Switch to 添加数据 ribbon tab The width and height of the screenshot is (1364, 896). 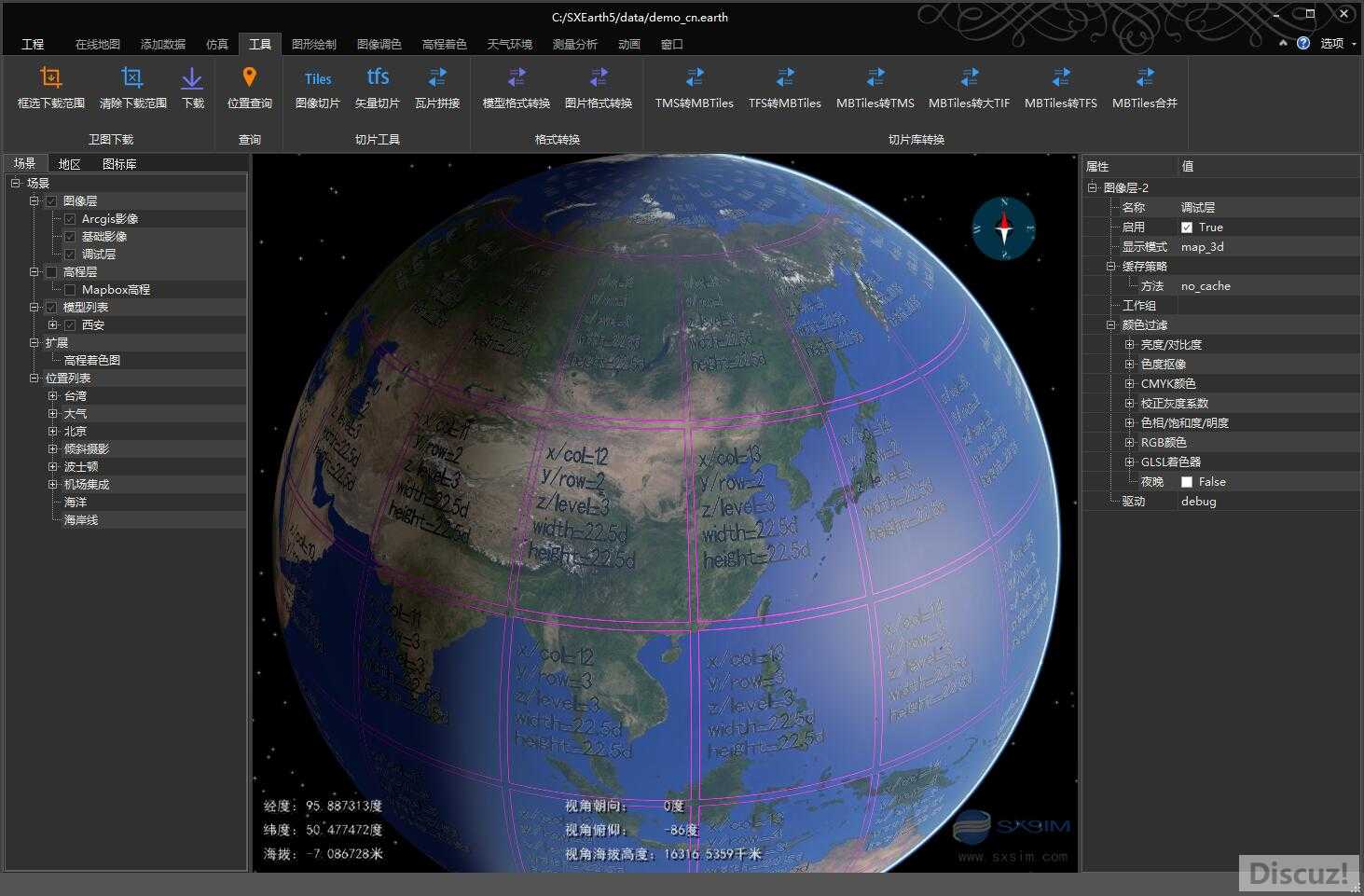coord(163,44)
